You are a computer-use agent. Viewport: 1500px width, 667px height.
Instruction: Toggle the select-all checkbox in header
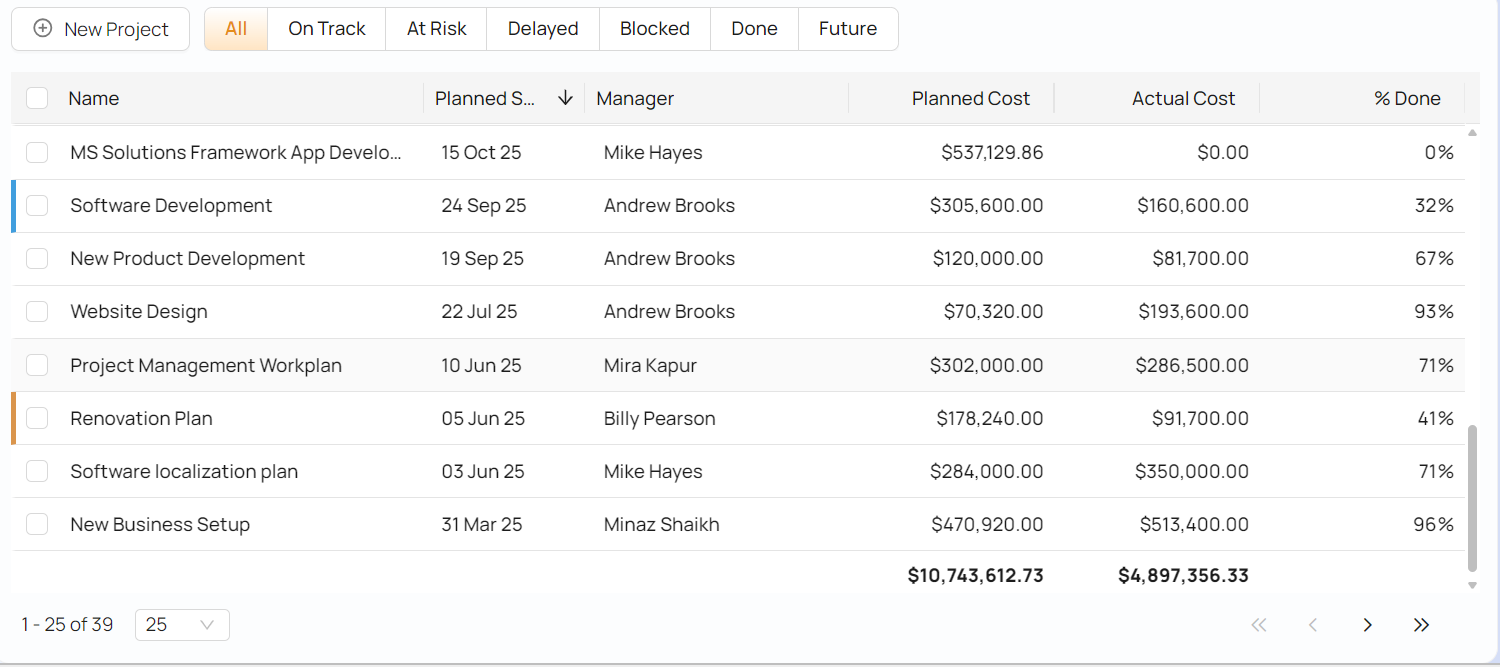tap(37, 98)
